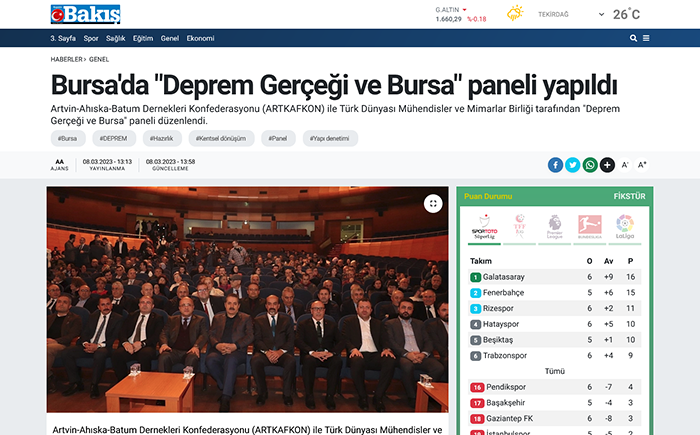Viewport: 700px width, 435px height.
Task: Select the Puan Durumu tab
Action: (x=488, y=197)
